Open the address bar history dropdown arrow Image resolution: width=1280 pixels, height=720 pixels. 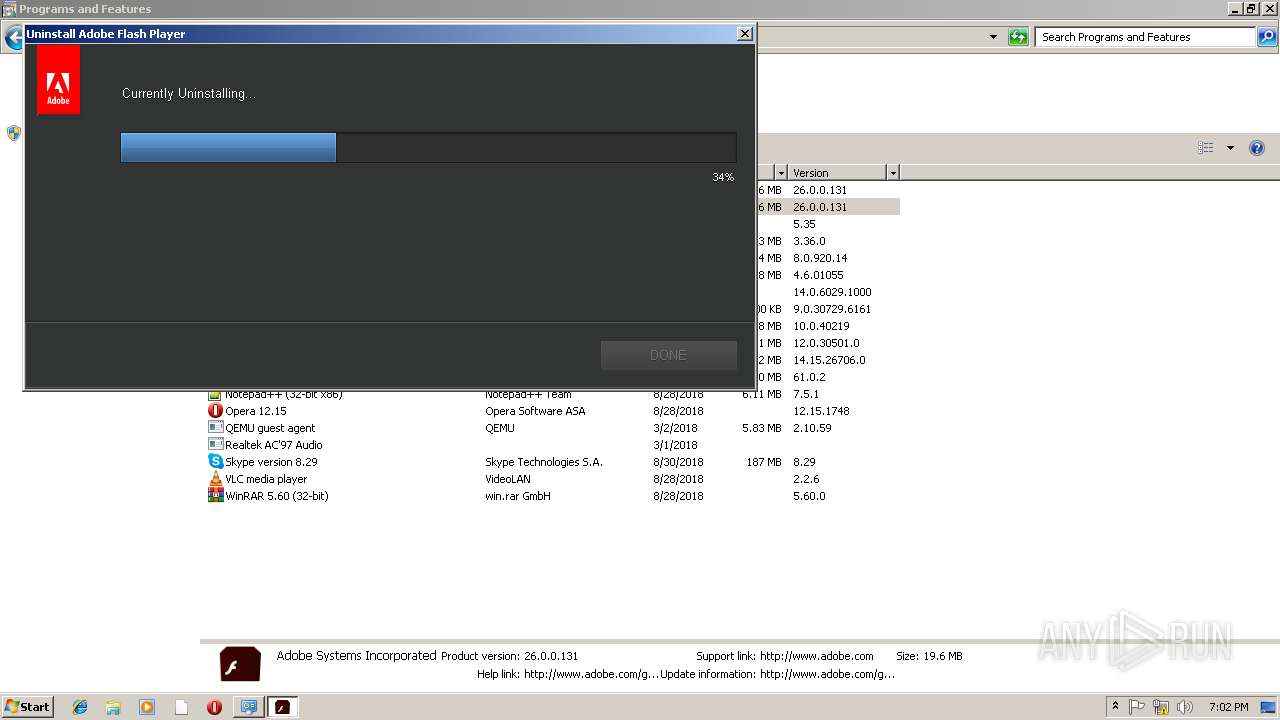click(993, 37)
